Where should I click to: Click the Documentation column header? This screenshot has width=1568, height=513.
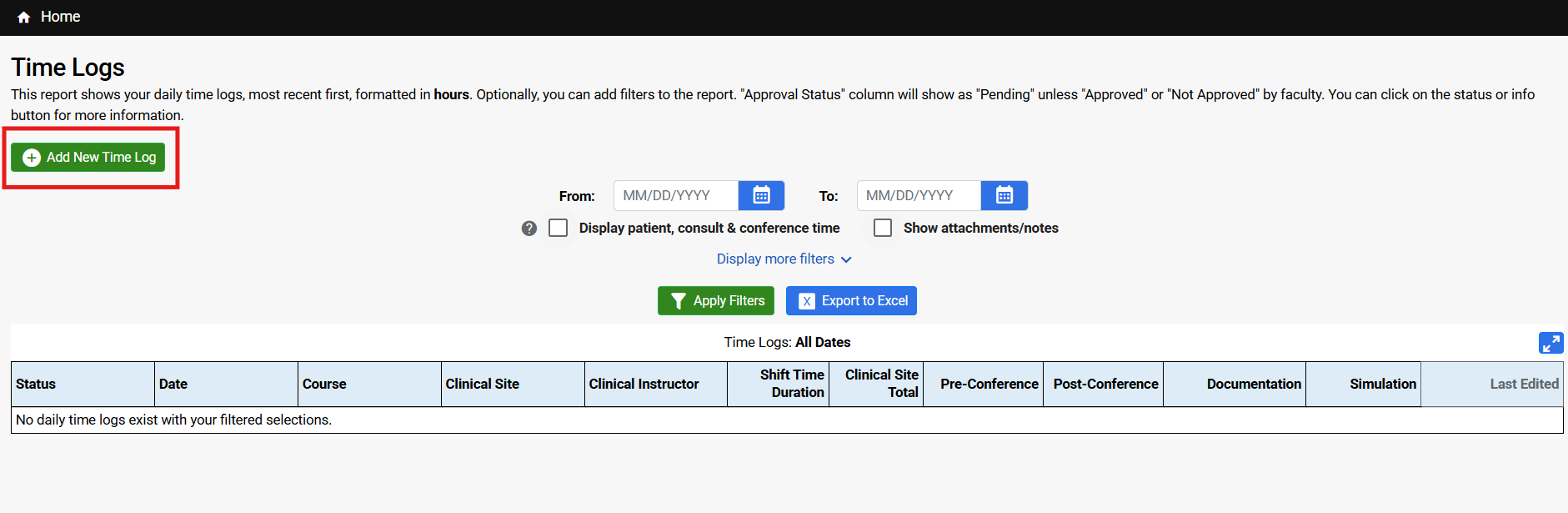[1235, 384]
